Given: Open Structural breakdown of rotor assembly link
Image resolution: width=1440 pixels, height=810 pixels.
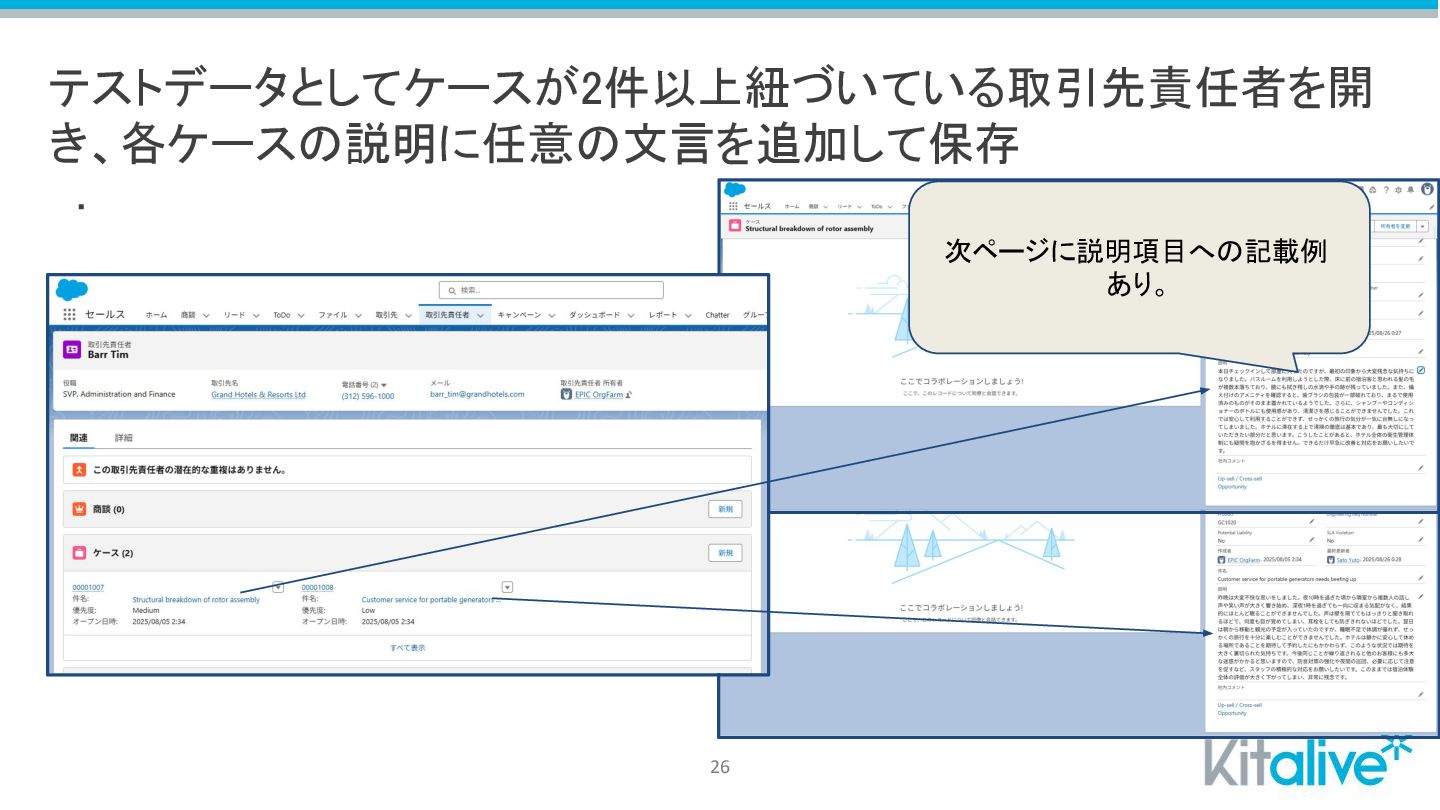Looking at the screenshot, I should tap(196, 600).
